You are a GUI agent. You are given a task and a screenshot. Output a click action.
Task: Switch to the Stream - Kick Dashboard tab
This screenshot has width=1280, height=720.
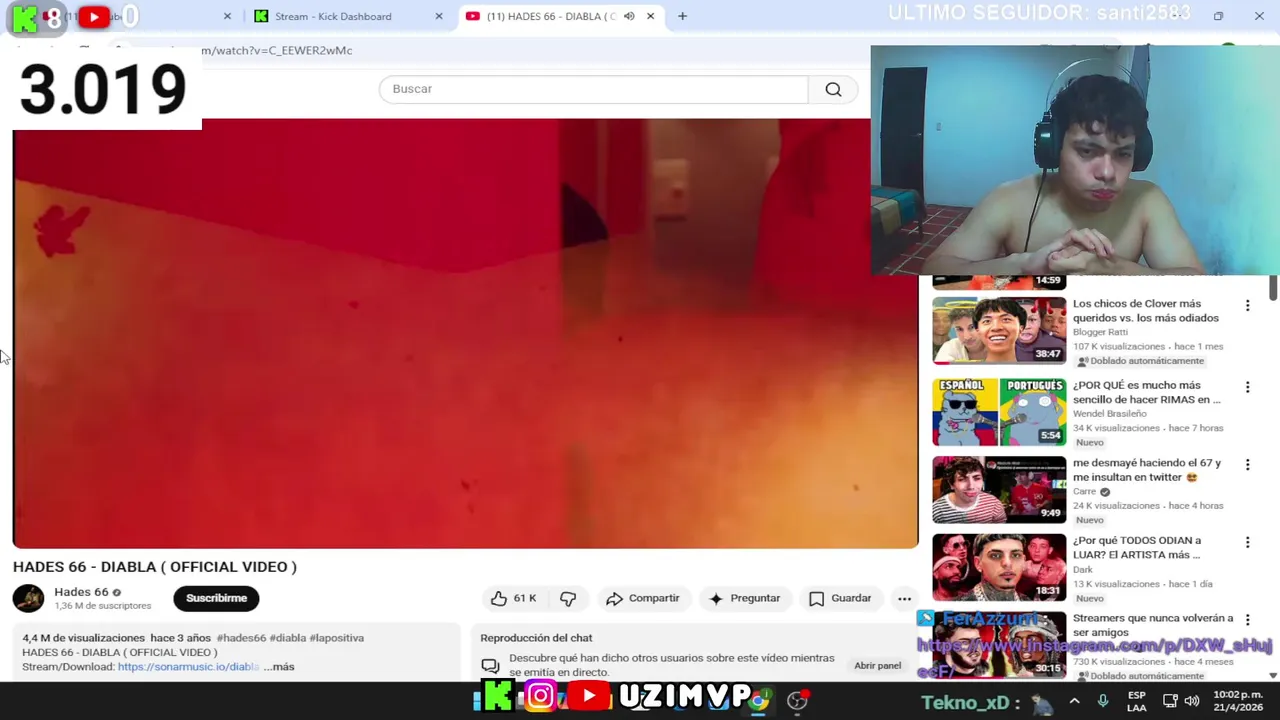click(x=333, y=16)
